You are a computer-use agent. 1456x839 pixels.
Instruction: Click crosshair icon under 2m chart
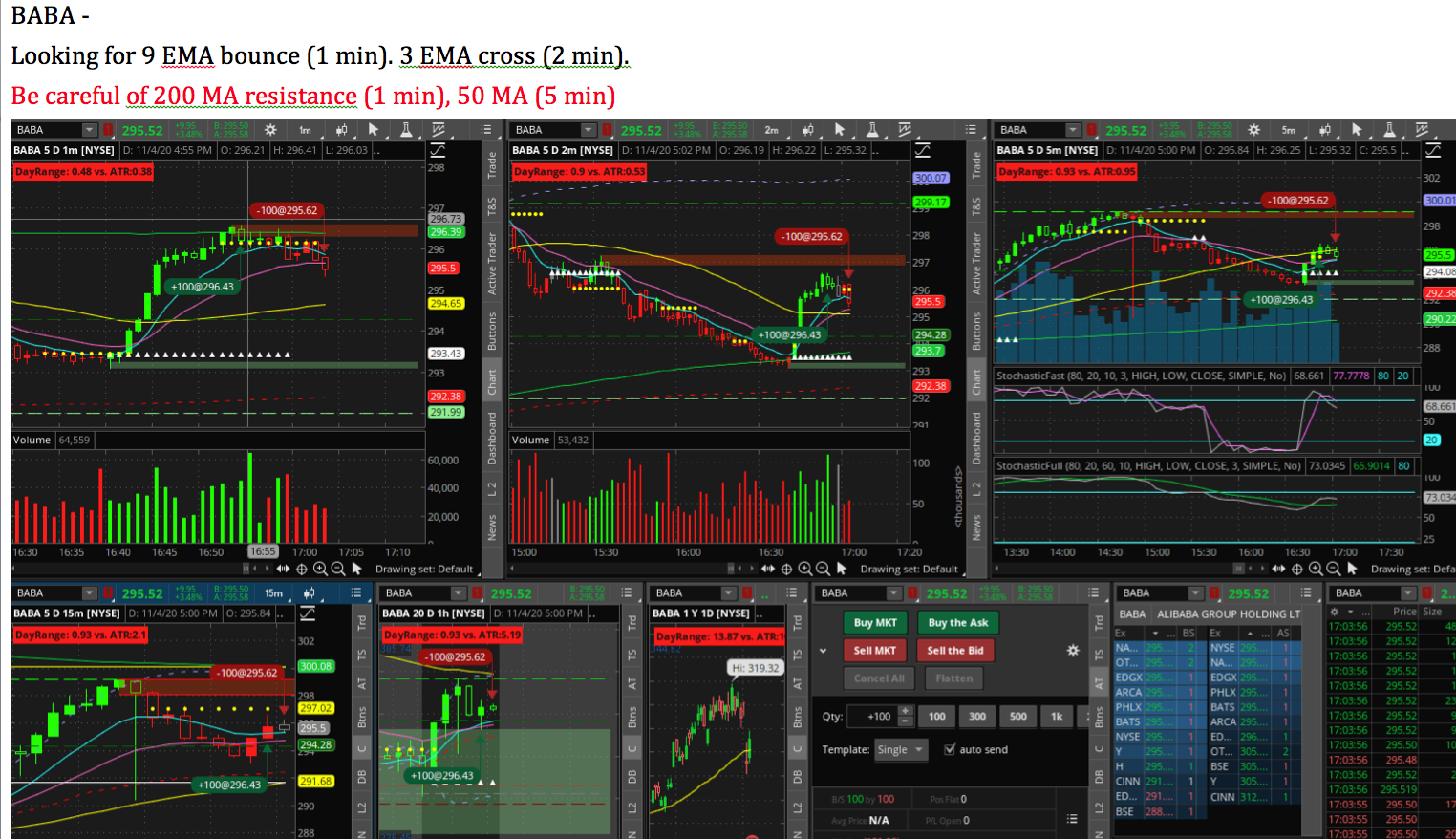point(787,569)
